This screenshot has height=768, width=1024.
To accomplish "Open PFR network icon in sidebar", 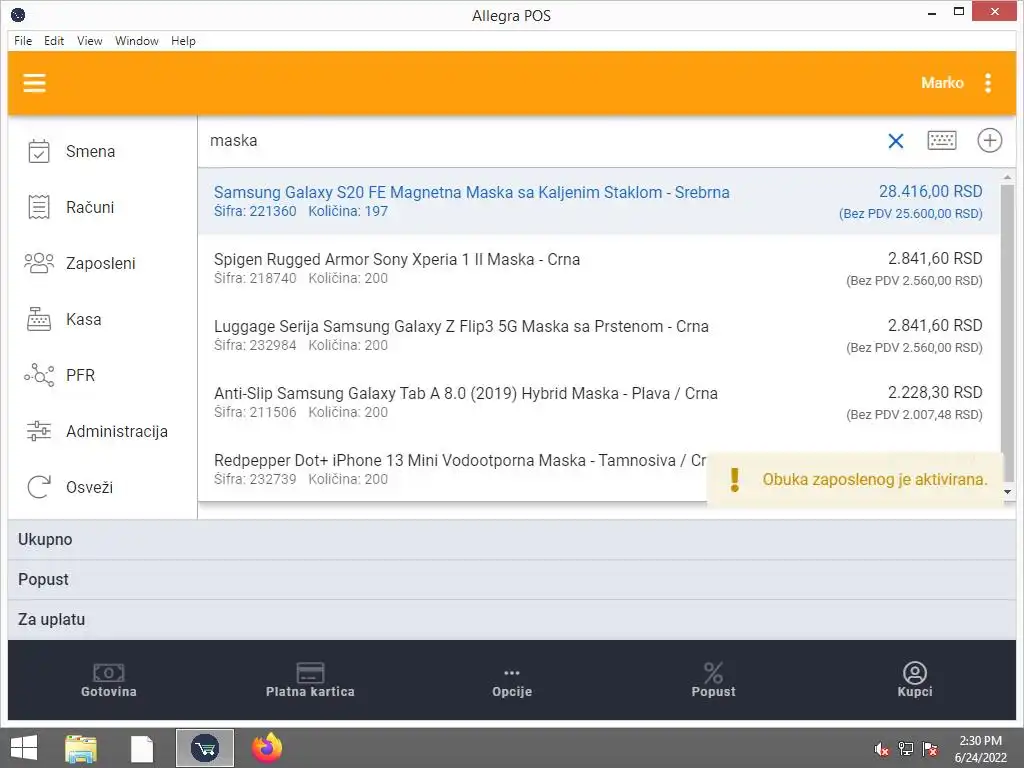I will click(39, 375).
